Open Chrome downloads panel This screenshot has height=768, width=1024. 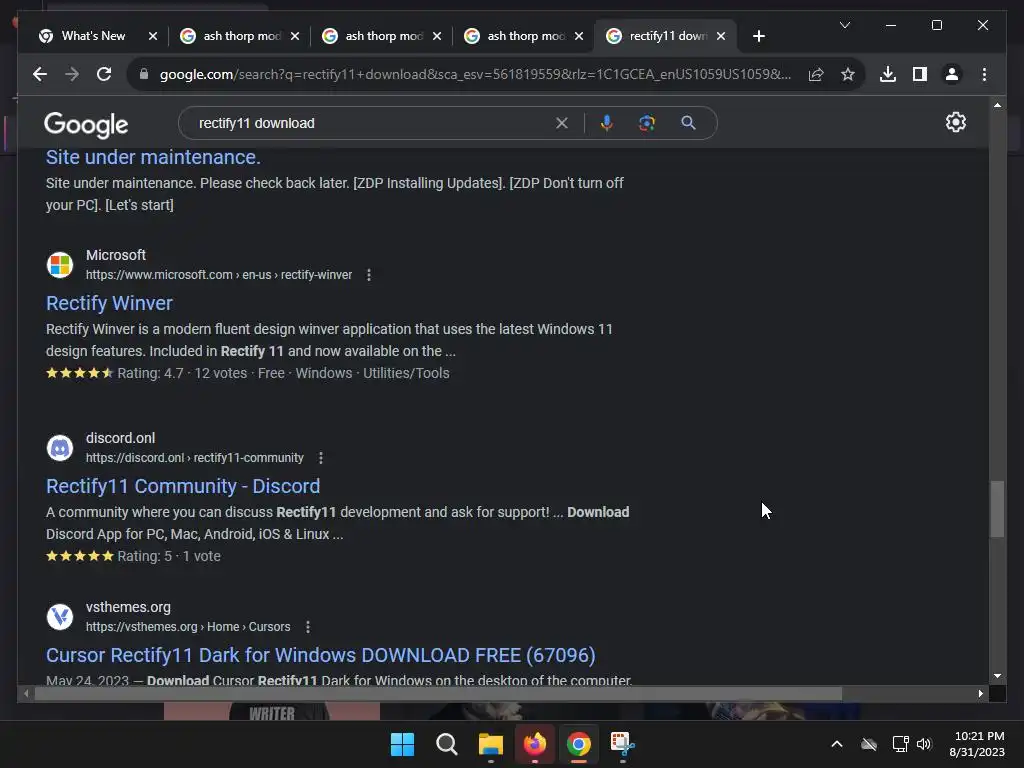tap(888, 74)
